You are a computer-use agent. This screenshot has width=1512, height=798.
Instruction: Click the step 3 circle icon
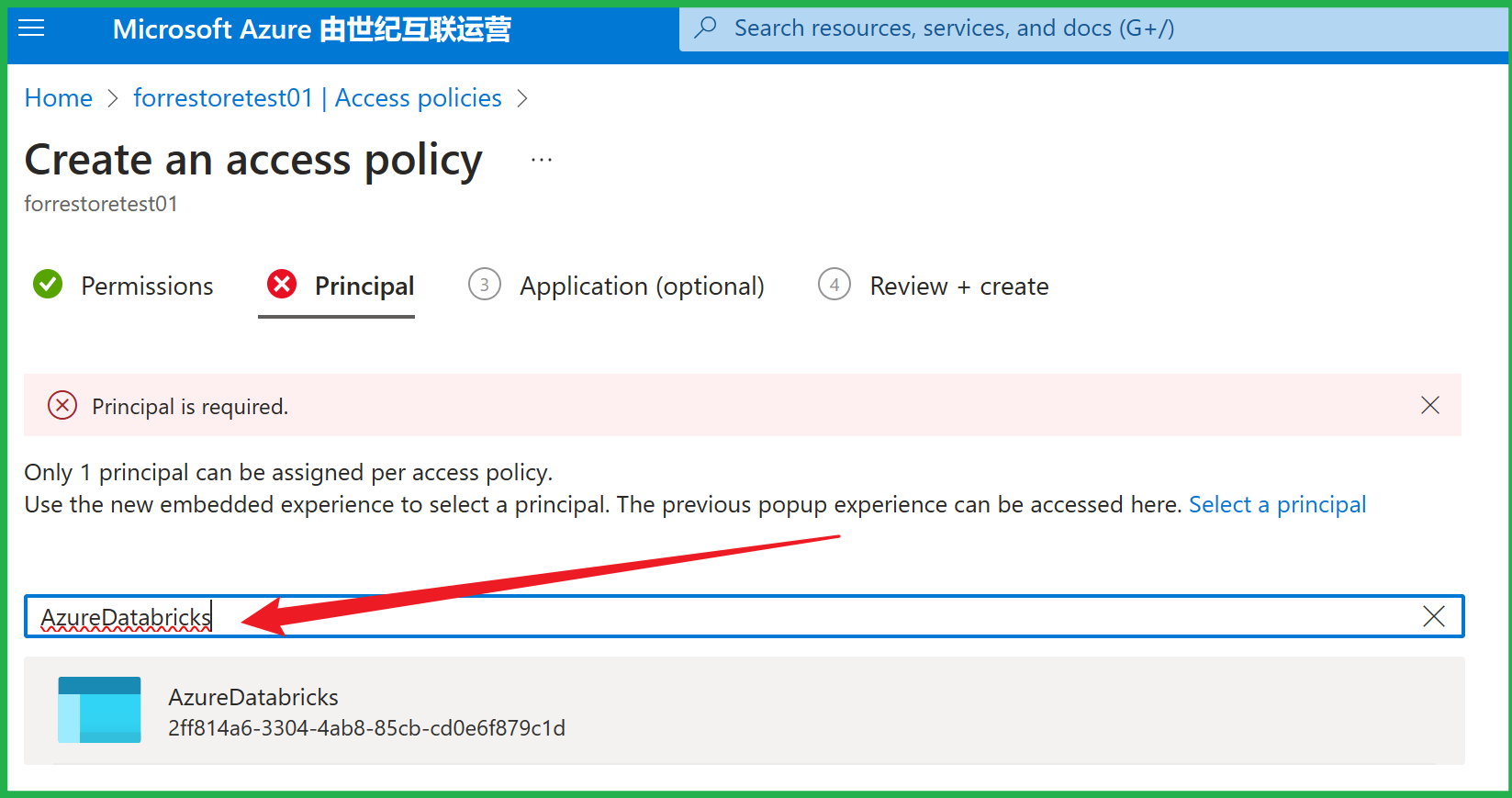pyautogui.click(x=484, y=285)
